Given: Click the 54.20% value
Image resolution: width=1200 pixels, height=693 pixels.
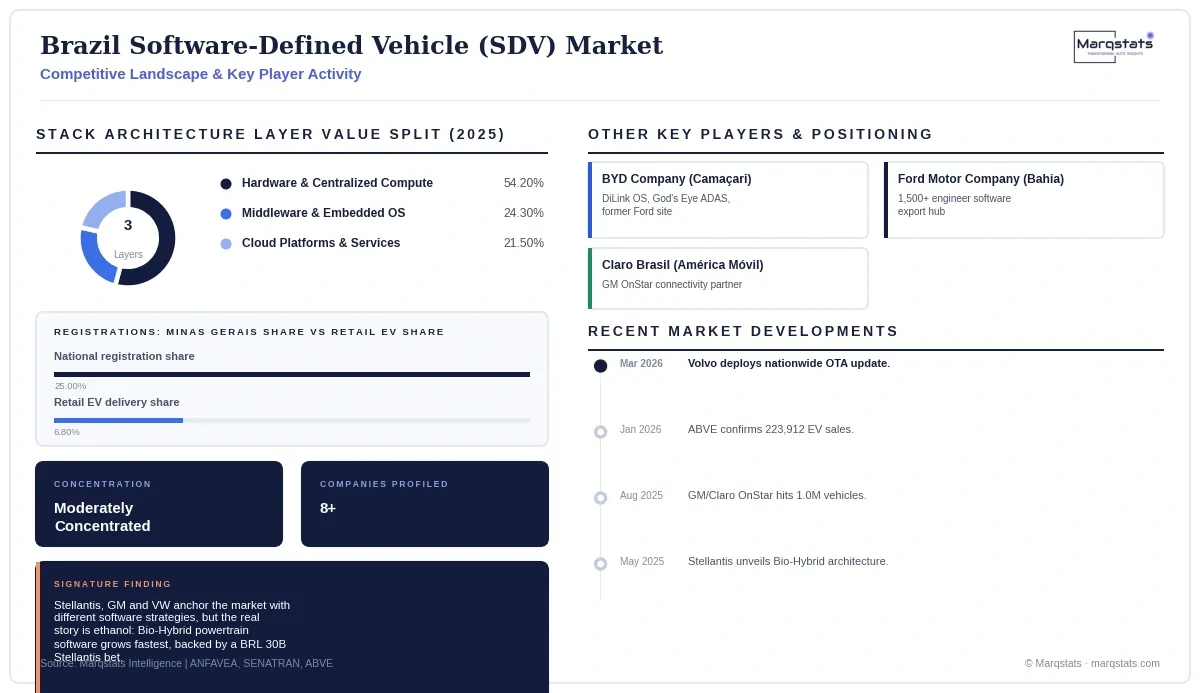Looking at the screenshot, I should [x=524, y=183].
